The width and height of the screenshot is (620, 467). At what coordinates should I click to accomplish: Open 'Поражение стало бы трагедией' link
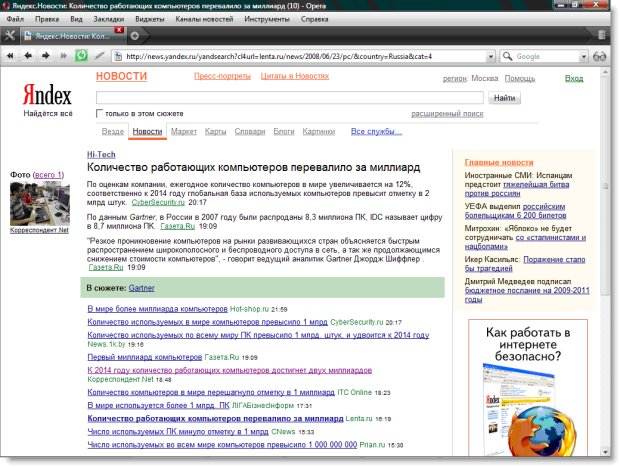525,264
